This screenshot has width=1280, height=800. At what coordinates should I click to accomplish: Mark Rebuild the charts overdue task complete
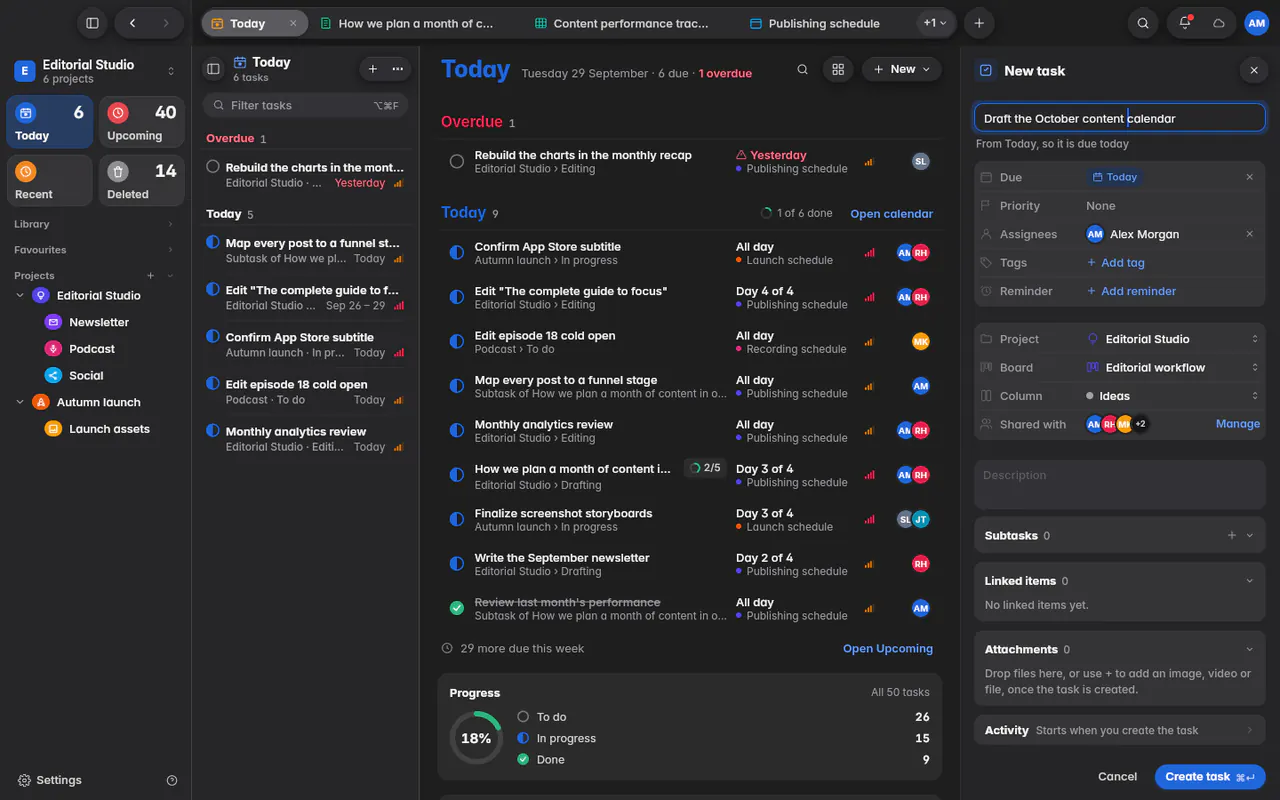click(x=457, y=161)
